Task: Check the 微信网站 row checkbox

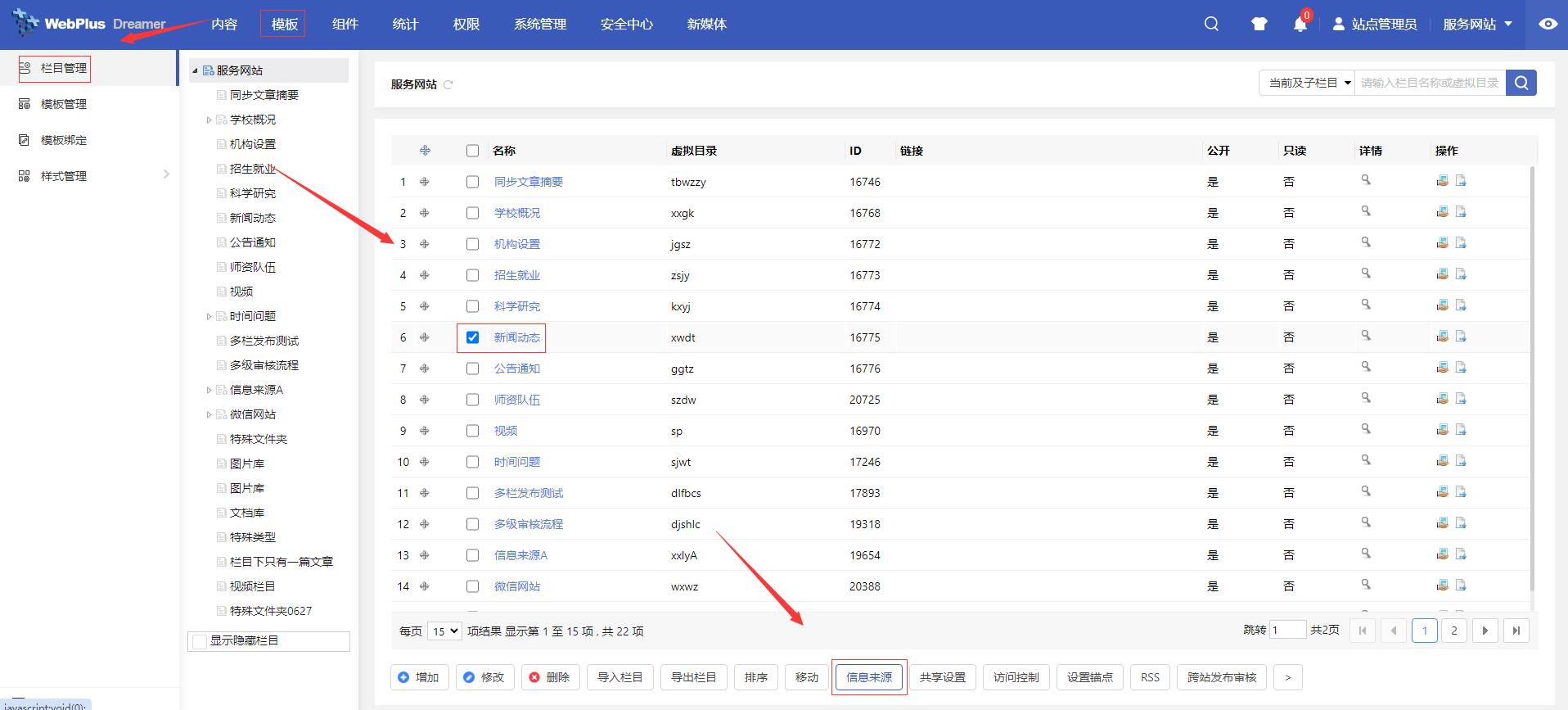Action: [472, 586]
